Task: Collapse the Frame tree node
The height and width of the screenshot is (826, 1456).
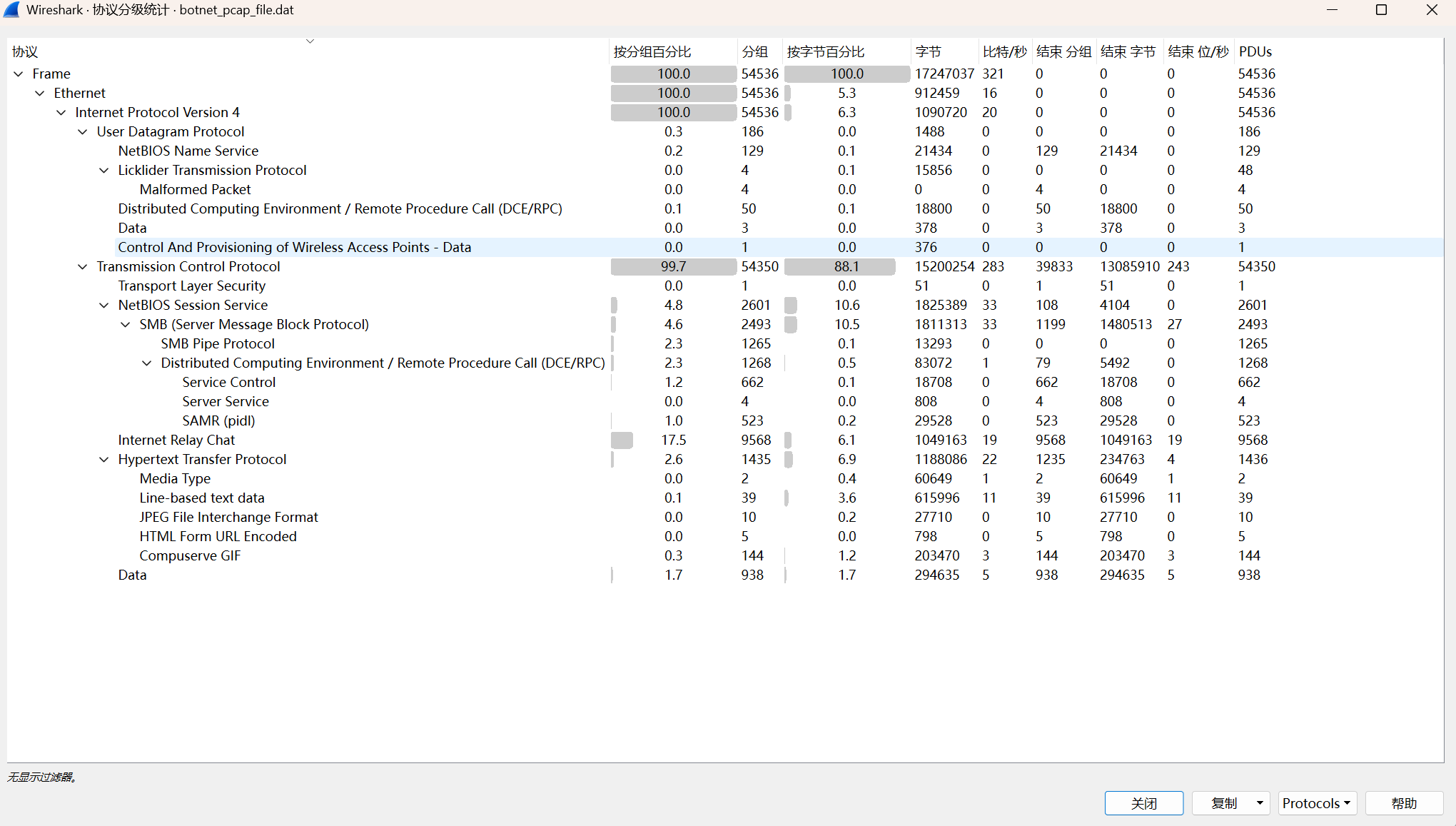Action: [19, 74]
